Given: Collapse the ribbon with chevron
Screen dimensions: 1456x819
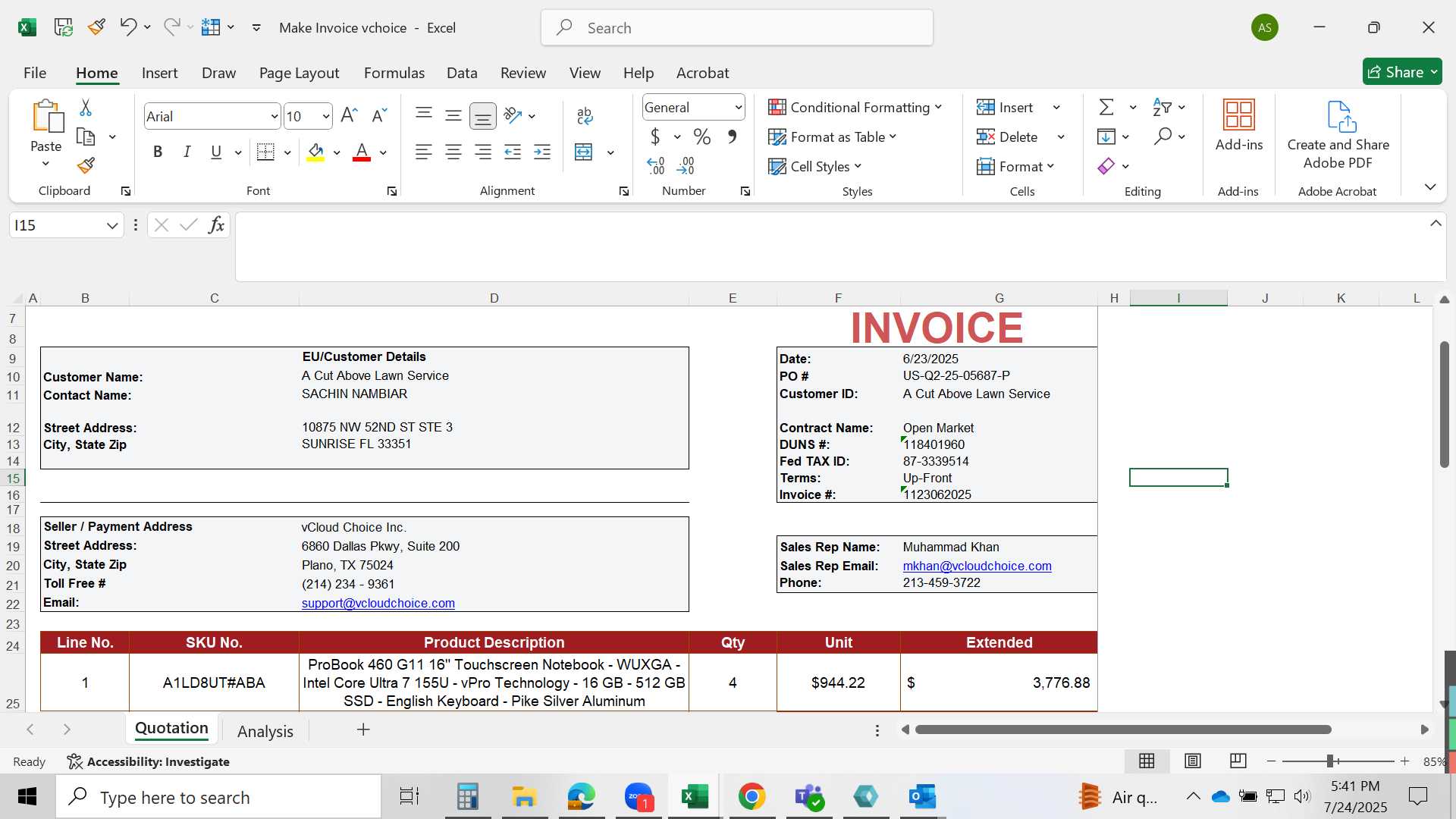Looking at the screenshot, I should (x=1430, y=187).
